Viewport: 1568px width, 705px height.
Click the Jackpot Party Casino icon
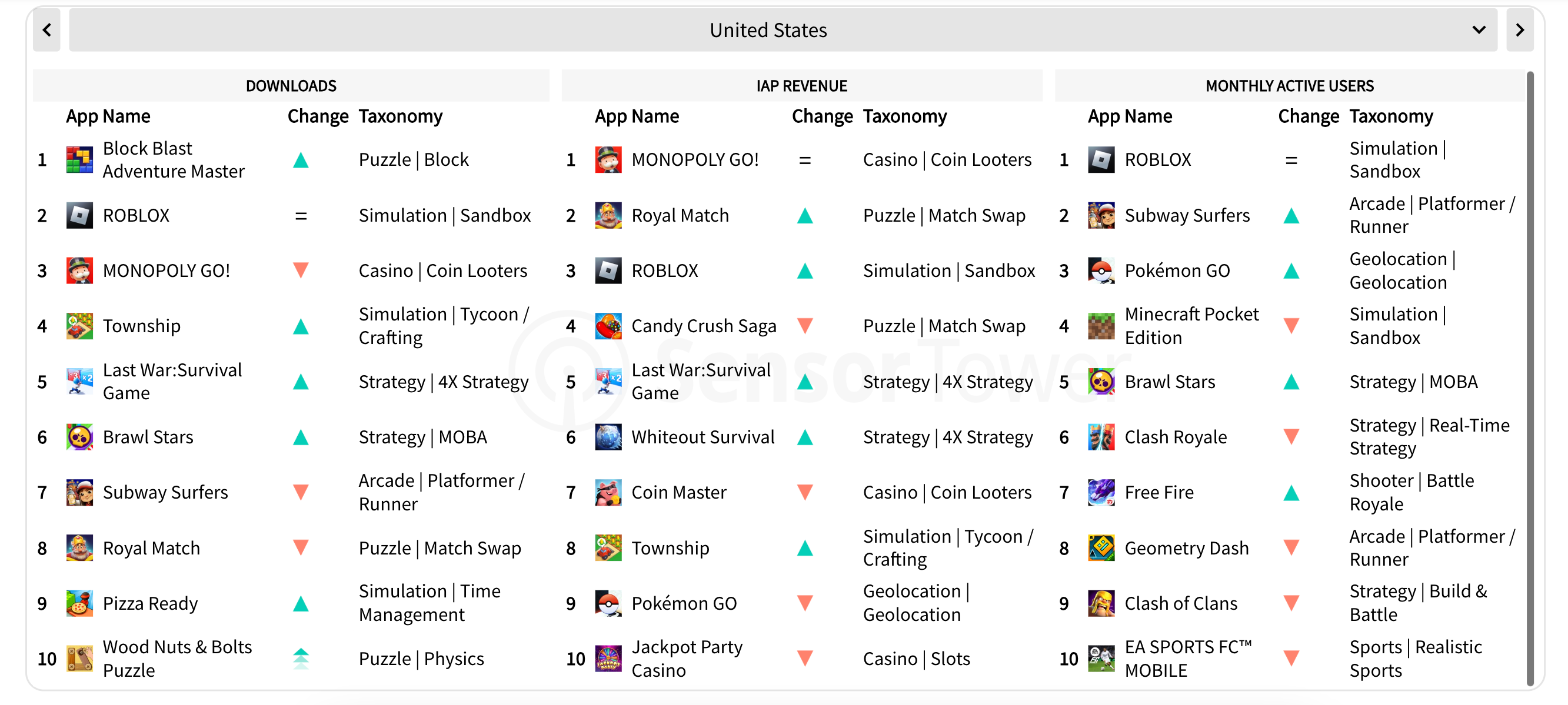(x=608, y=659)
